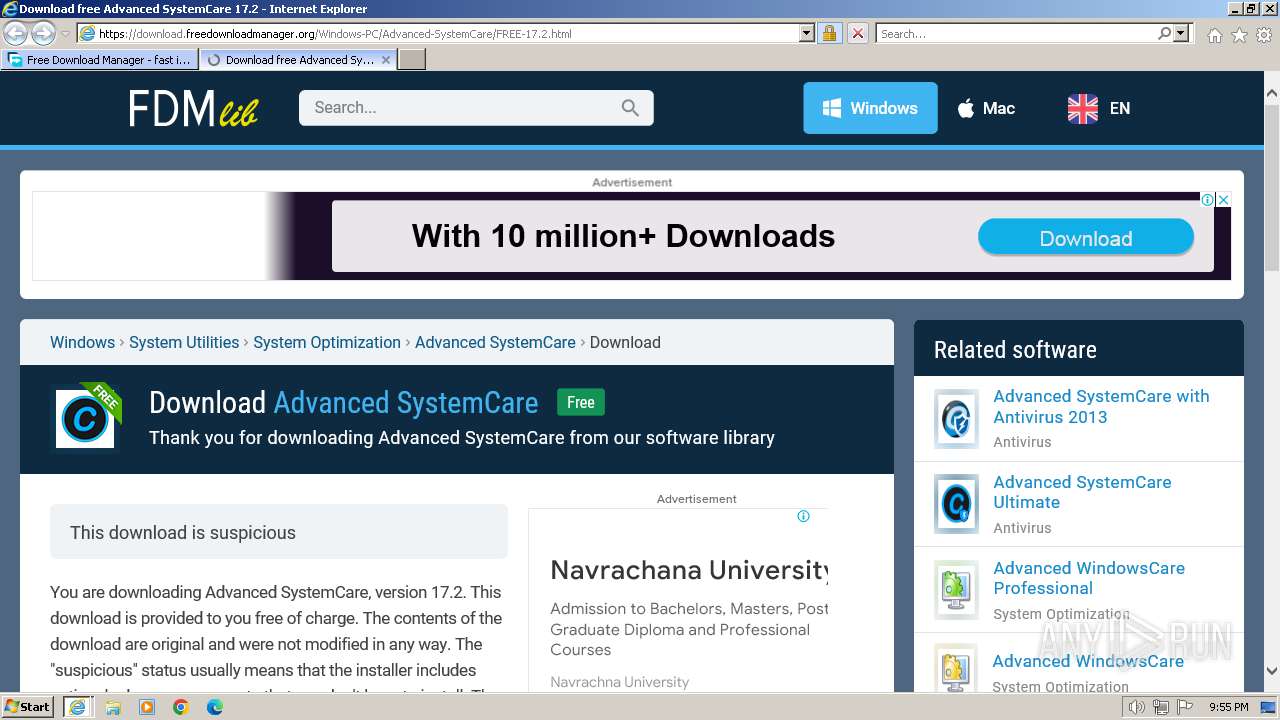The height and width of the screenshot is (720, 1280).
Task: Click the 9:55 PM taskbar clock
Action: tap(1229, 707)
